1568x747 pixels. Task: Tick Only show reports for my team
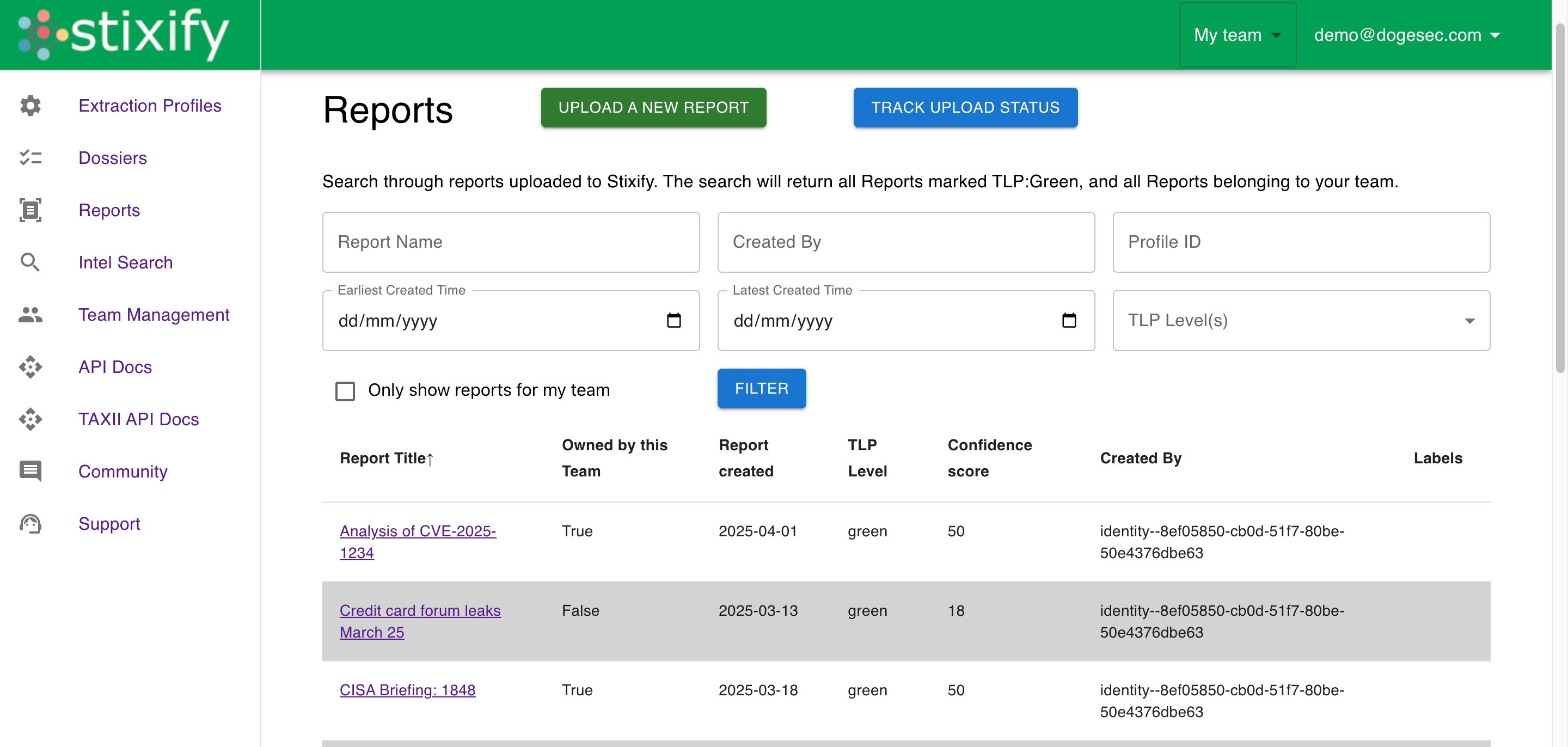click(345, 391)
